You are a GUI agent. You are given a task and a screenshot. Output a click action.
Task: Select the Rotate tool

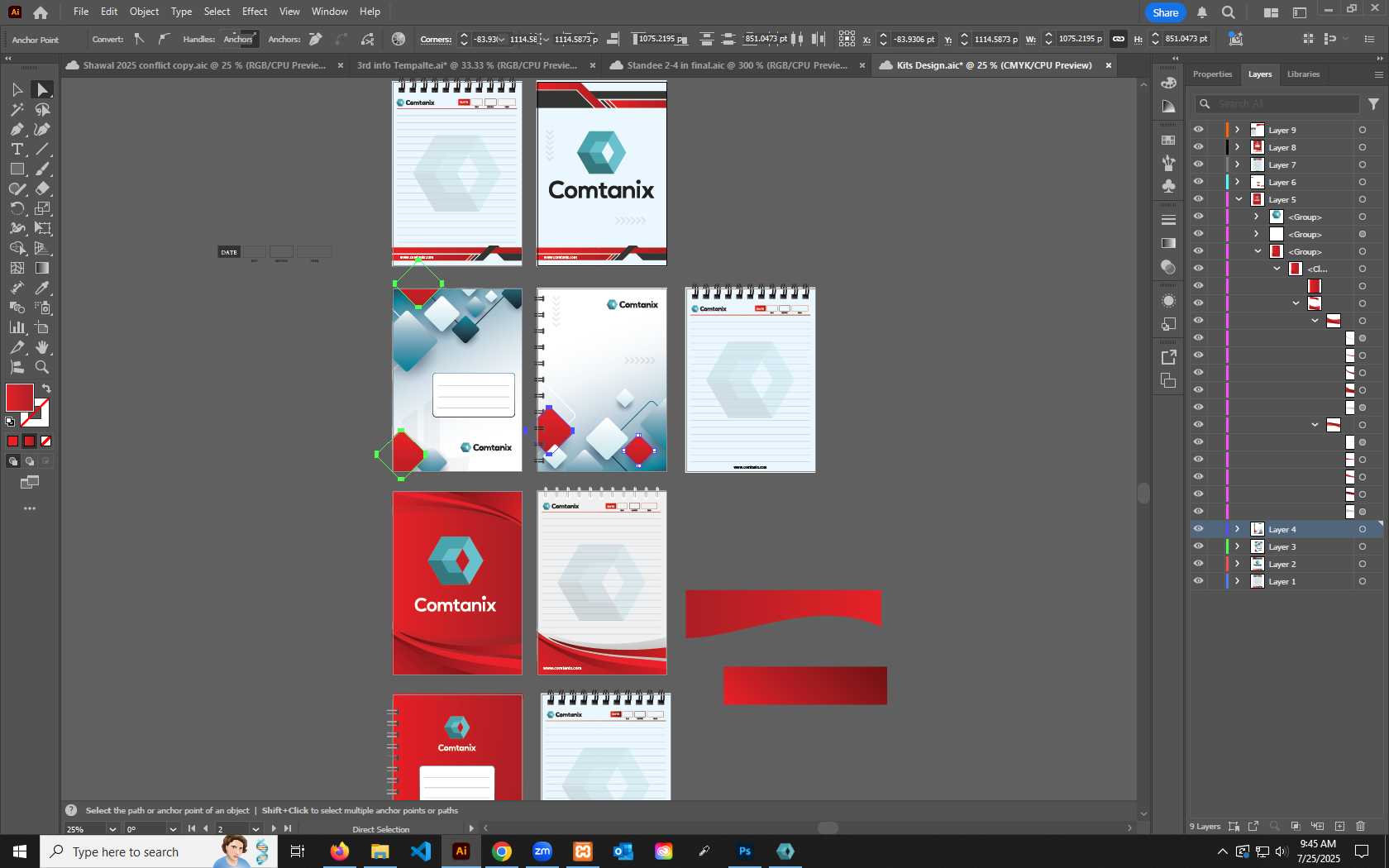pyautogui.click(x=17, y=208)
